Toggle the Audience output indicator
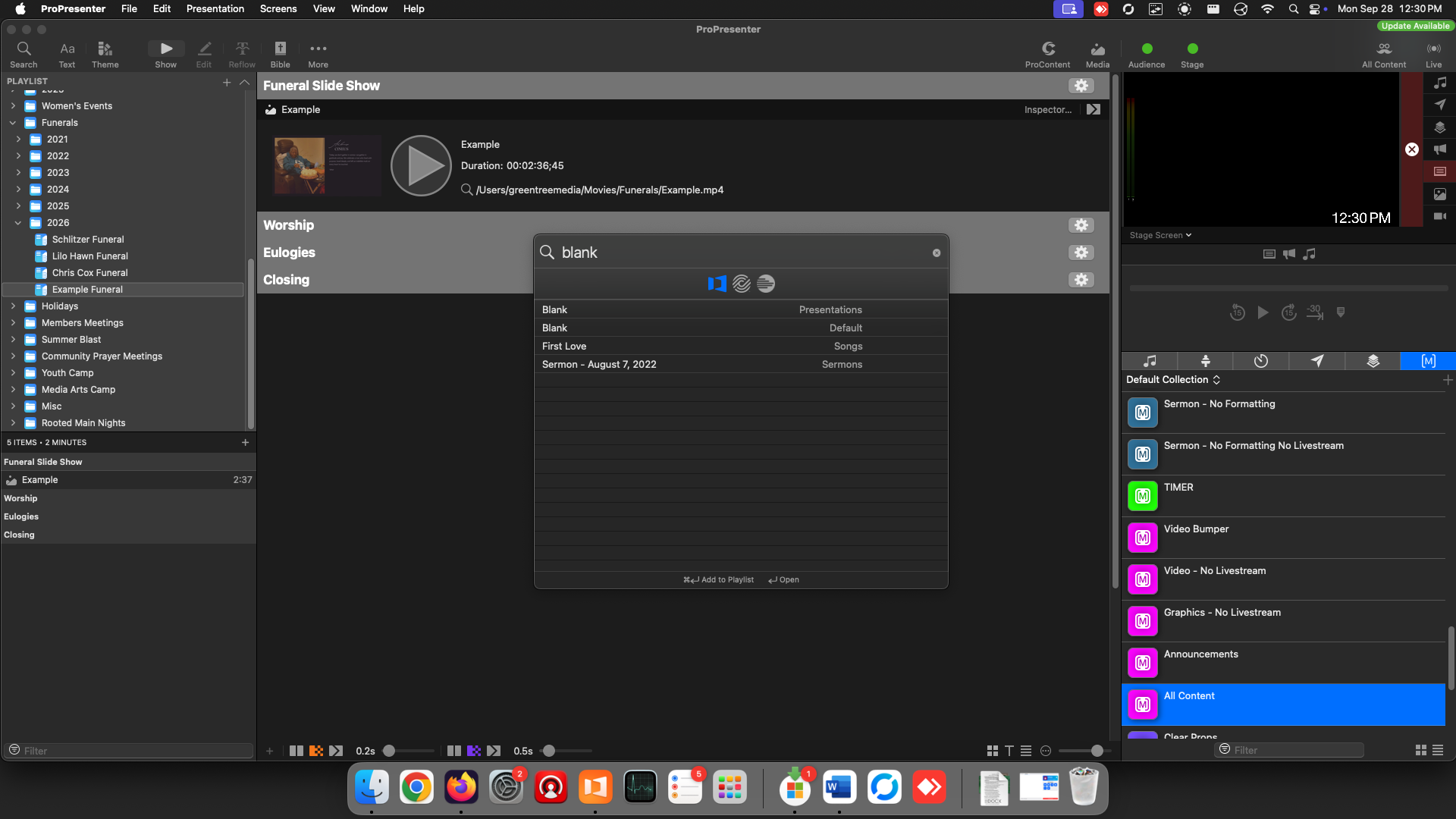The width and height of the screenshot is (1456, 819). point(1147,49)
